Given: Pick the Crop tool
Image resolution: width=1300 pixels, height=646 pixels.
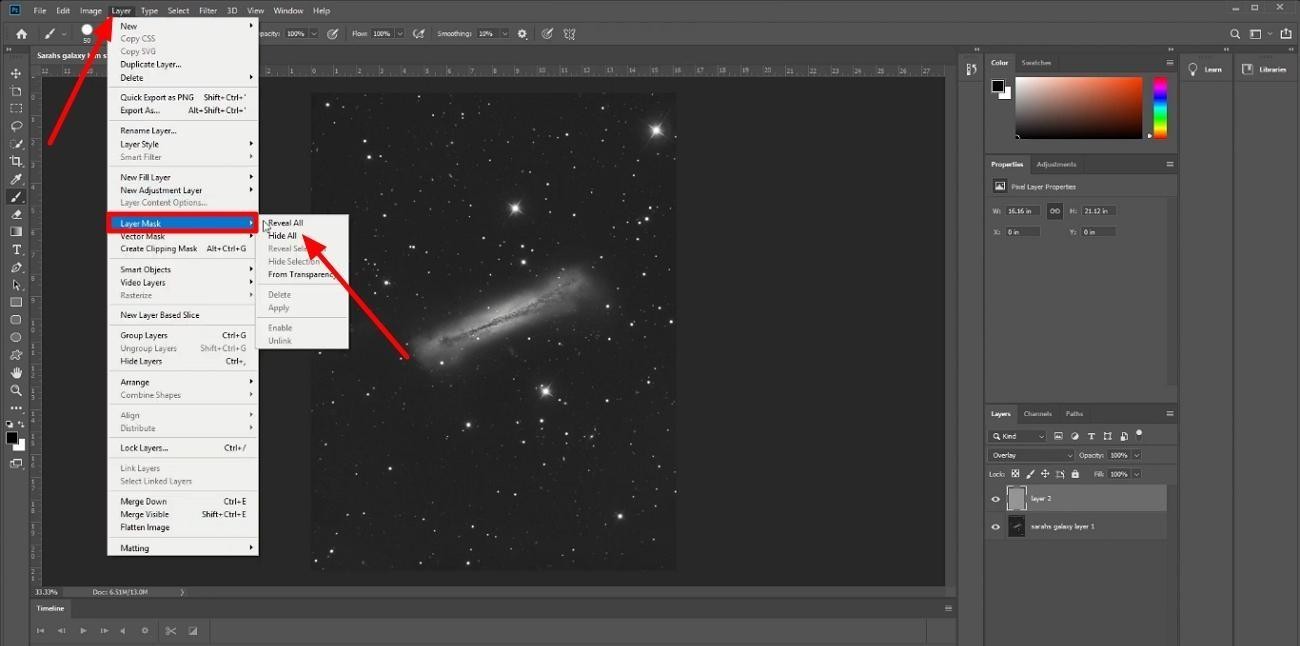Looking at the screenshot, I should [x=16, y=161].
